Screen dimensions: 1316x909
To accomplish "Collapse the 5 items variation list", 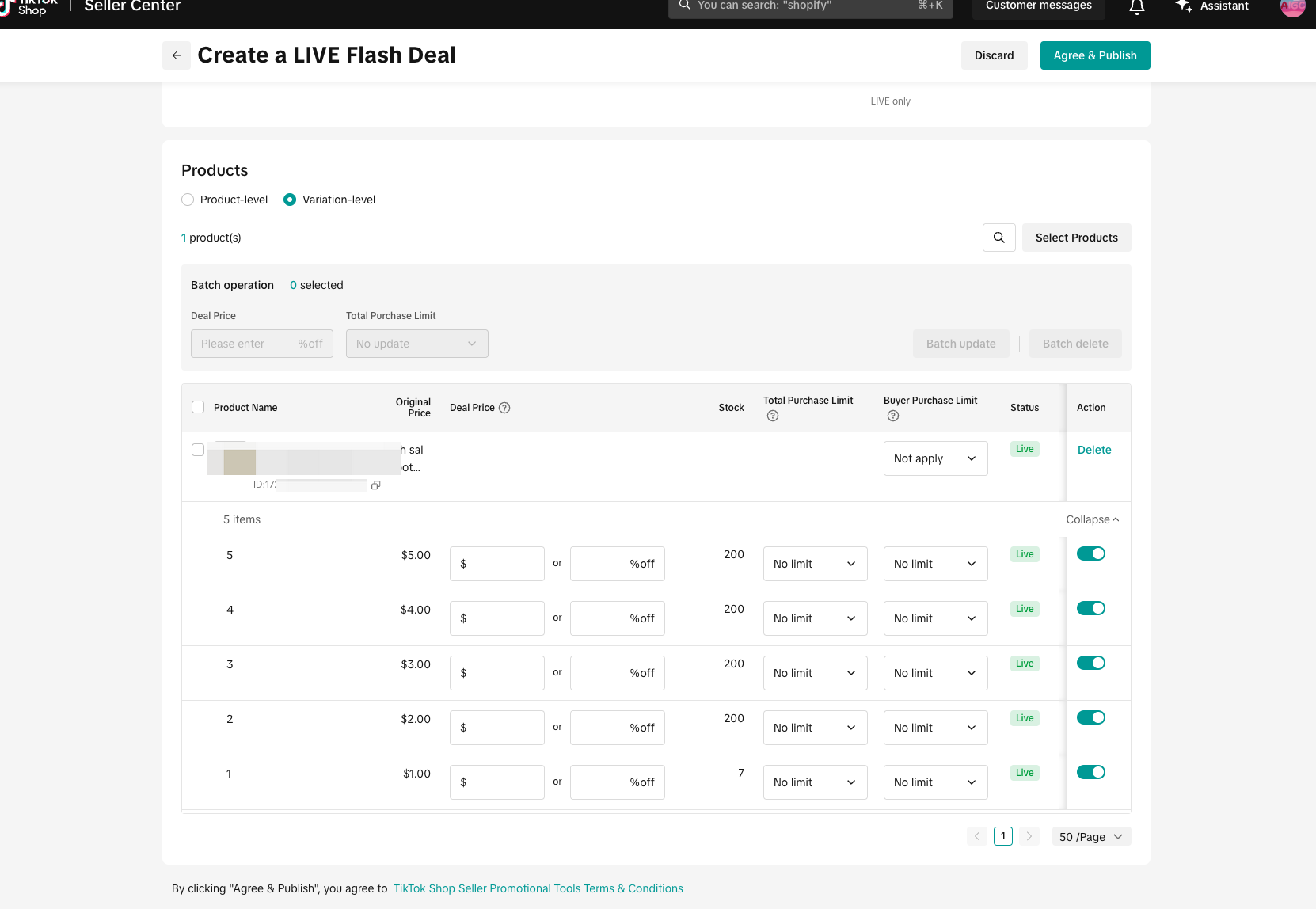I will click(x=1092, y=519).
